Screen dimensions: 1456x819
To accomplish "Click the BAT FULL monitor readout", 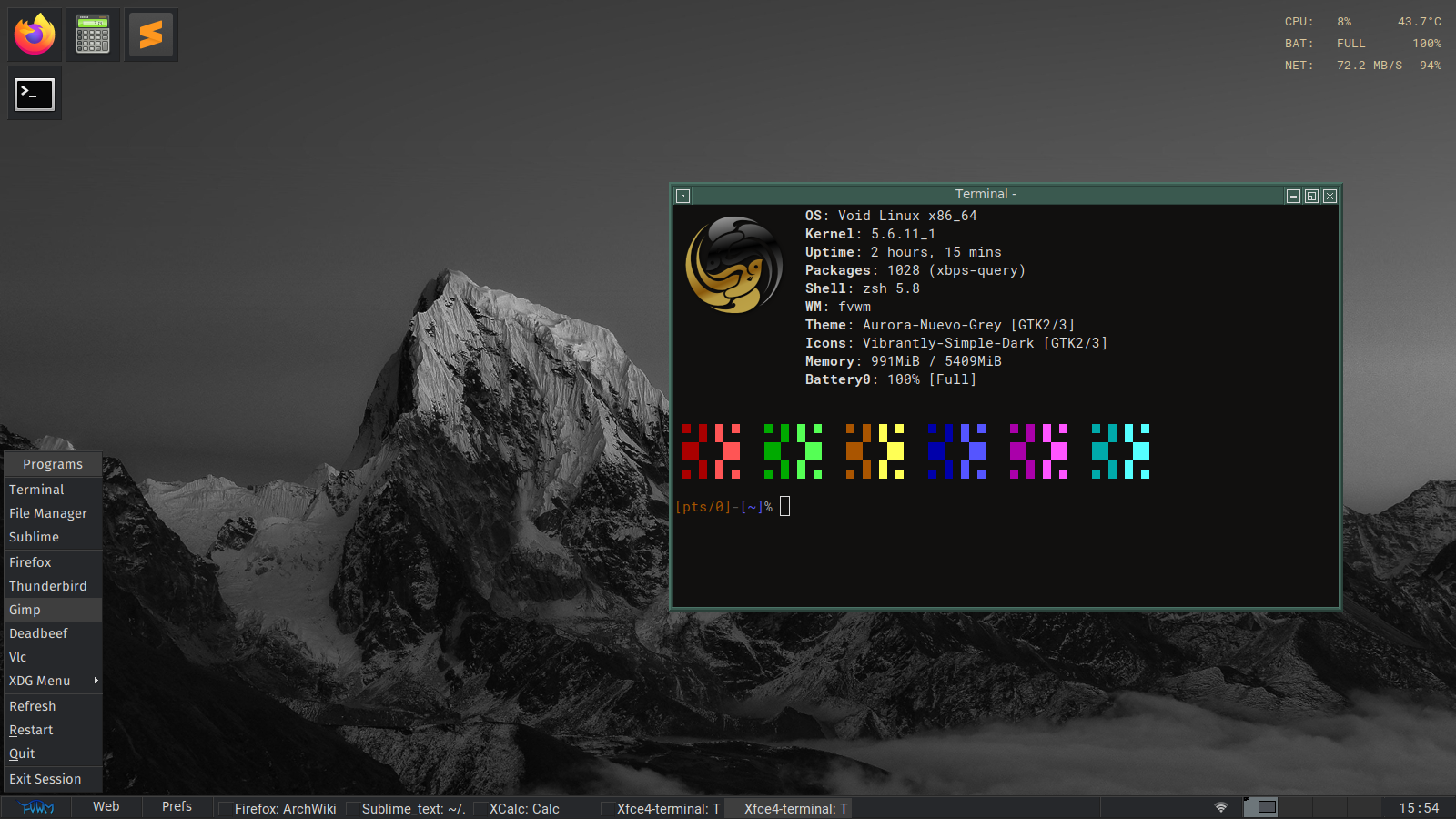I will point(1363,44).
